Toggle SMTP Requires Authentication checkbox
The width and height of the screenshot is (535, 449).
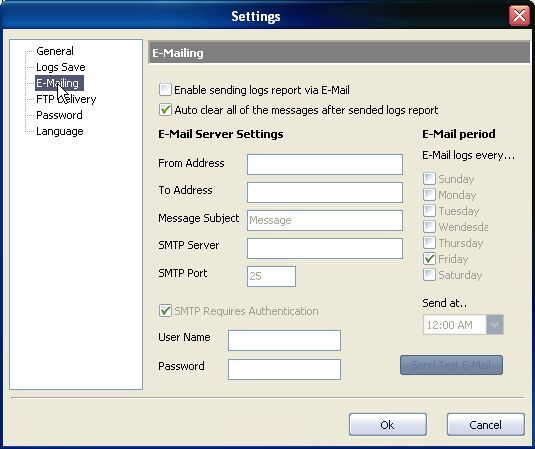165,311
